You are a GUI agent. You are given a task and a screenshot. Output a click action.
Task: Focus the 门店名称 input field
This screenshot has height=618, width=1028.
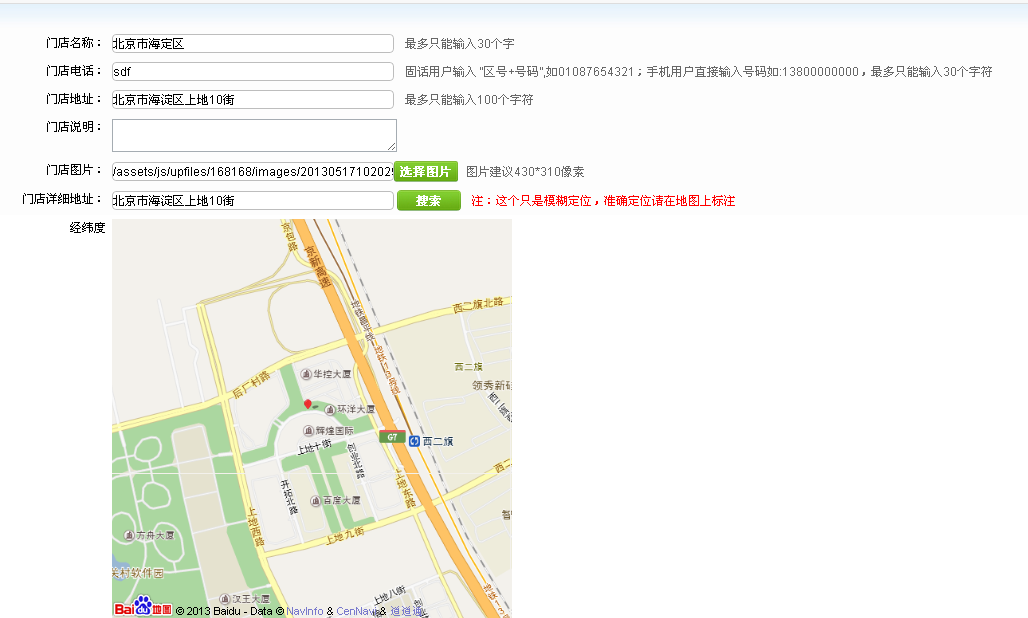tap(252, 44)
